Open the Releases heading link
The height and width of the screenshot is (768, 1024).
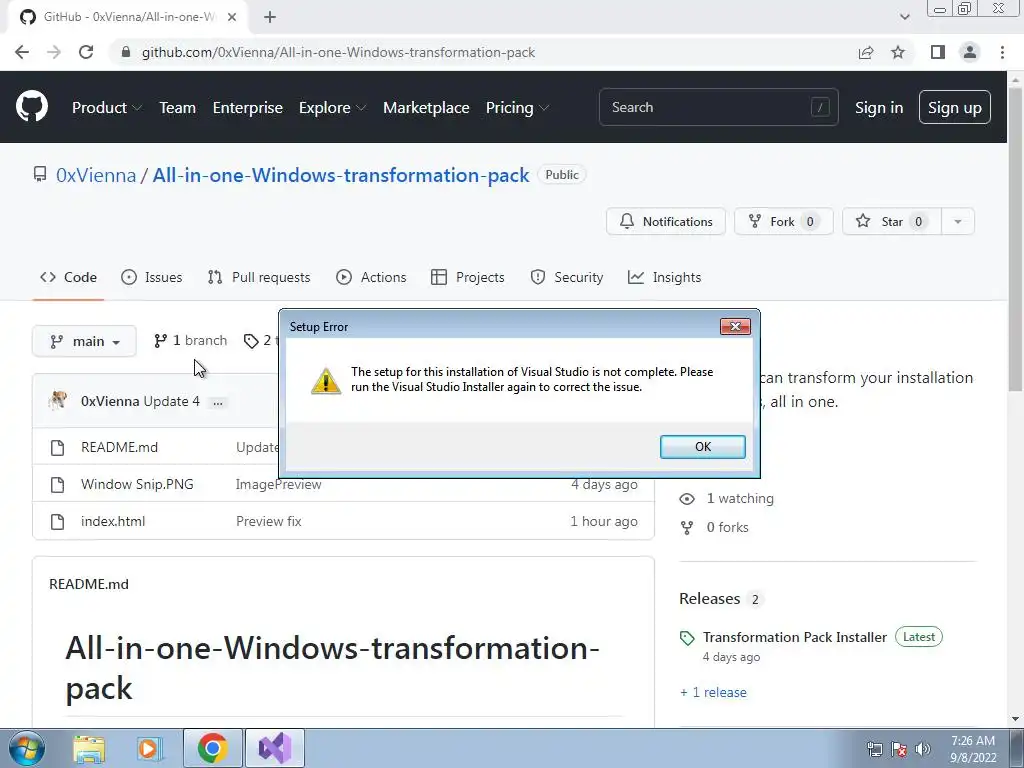tap(709, 599)
